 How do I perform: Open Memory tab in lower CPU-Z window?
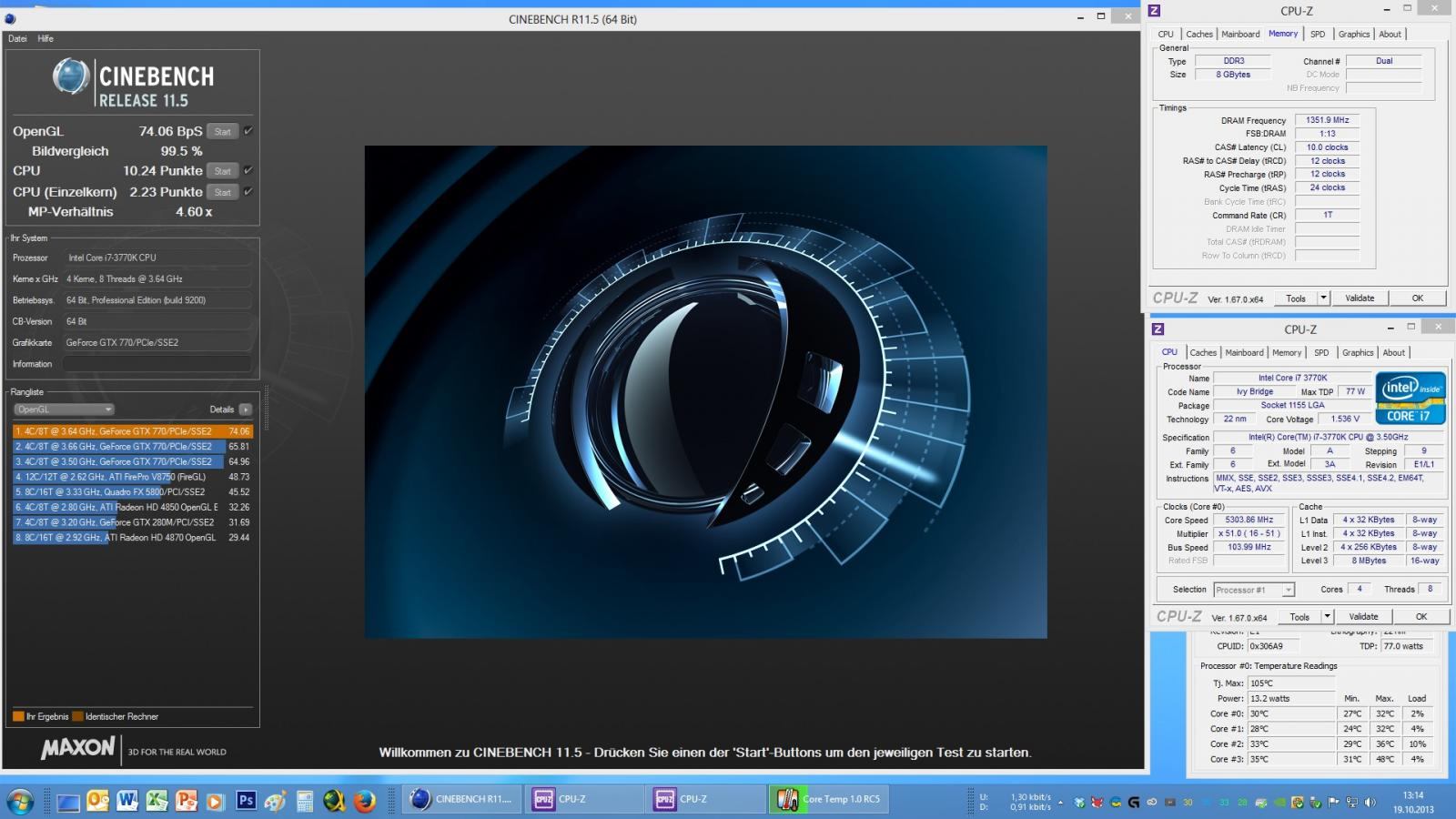coord(1287,353)
